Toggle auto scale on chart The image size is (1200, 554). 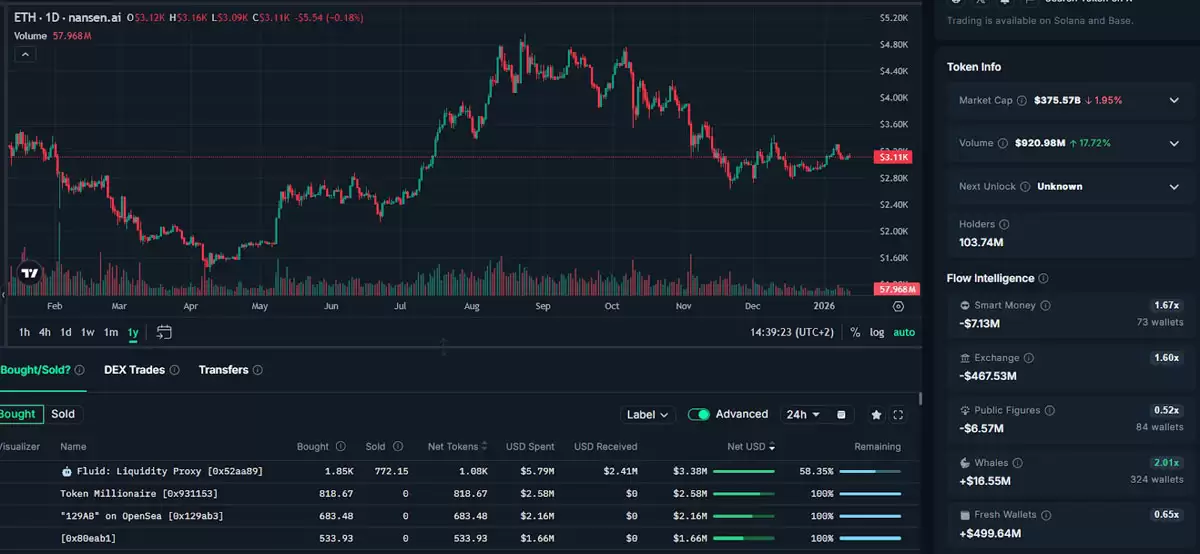point(904,332)
